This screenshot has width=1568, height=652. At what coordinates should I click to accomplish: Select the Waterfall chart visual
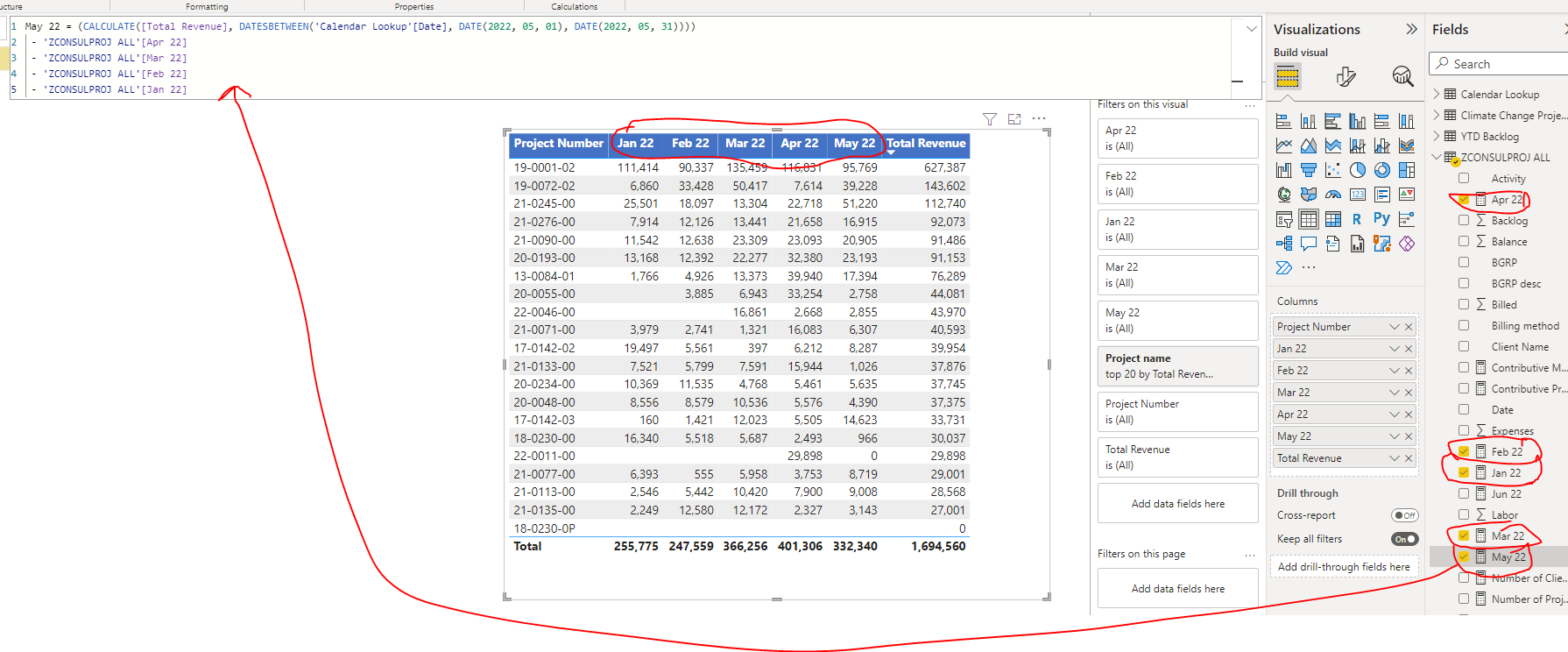[x=1284, y=170]
